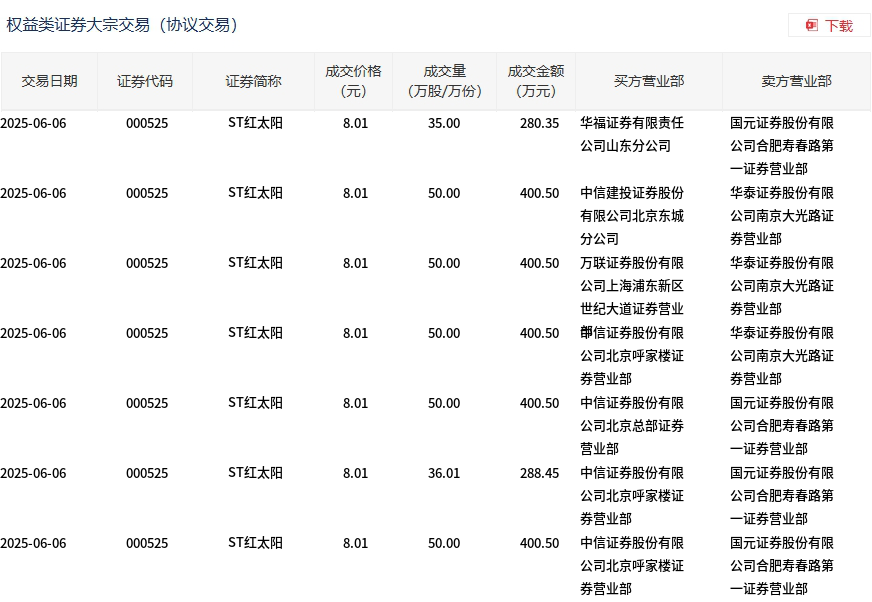The image size is (872, 602).
Task: Click the 证券简称 column header
Action: click(x=253, y=81)
